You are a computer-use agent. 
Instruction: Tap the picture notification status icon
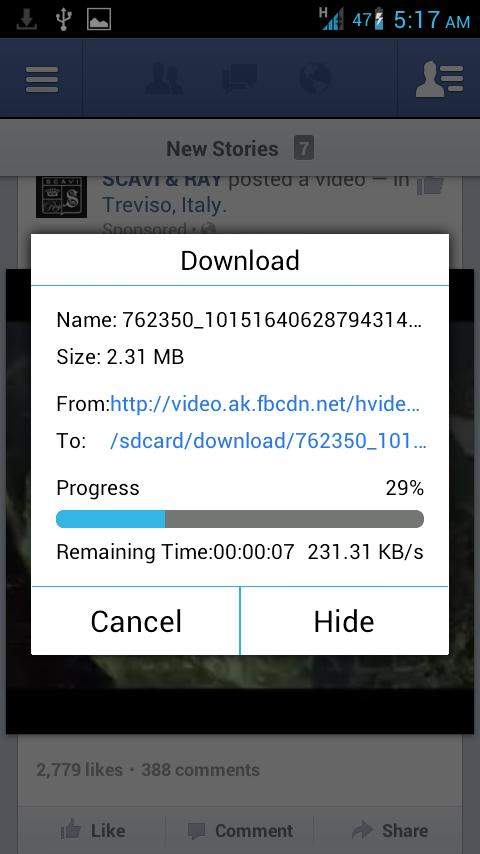pyautogui.click(x=99, y=20)
